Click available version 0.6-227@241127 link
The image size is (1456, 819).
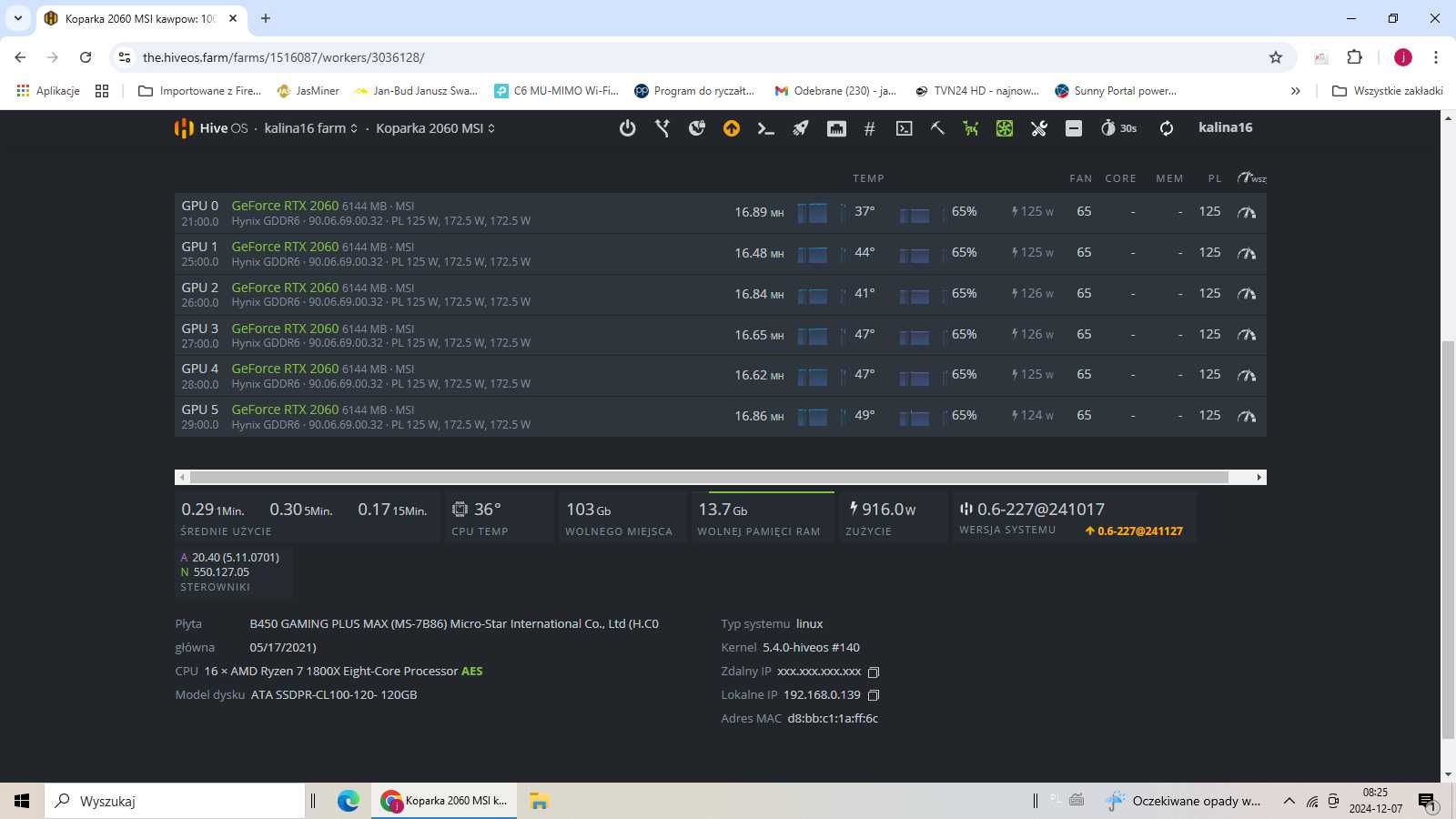1134,531
